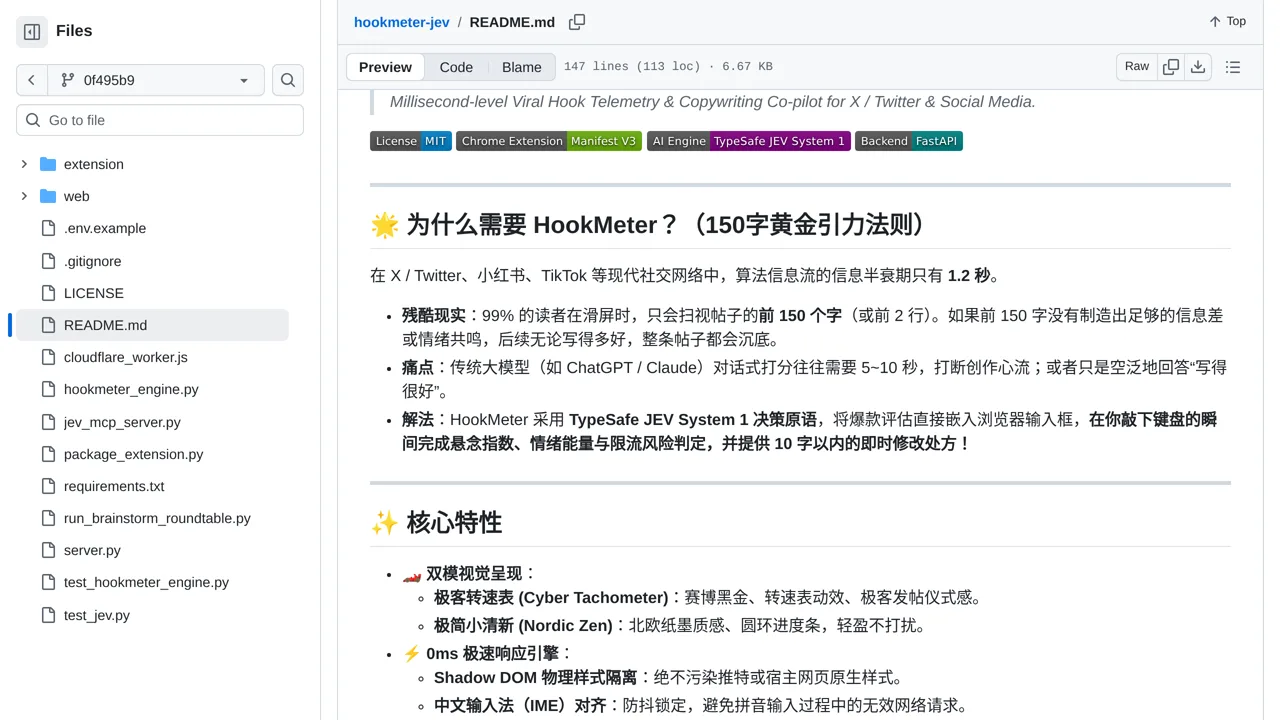Click the folder icon beside extension
The height and width of the screenshot is (720, 1280).
(48, 164)
